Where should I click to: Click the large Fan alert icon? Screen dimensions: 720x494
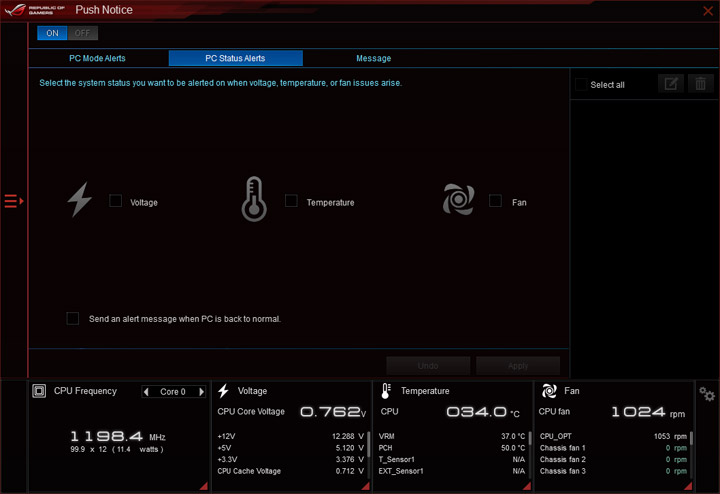458,199
